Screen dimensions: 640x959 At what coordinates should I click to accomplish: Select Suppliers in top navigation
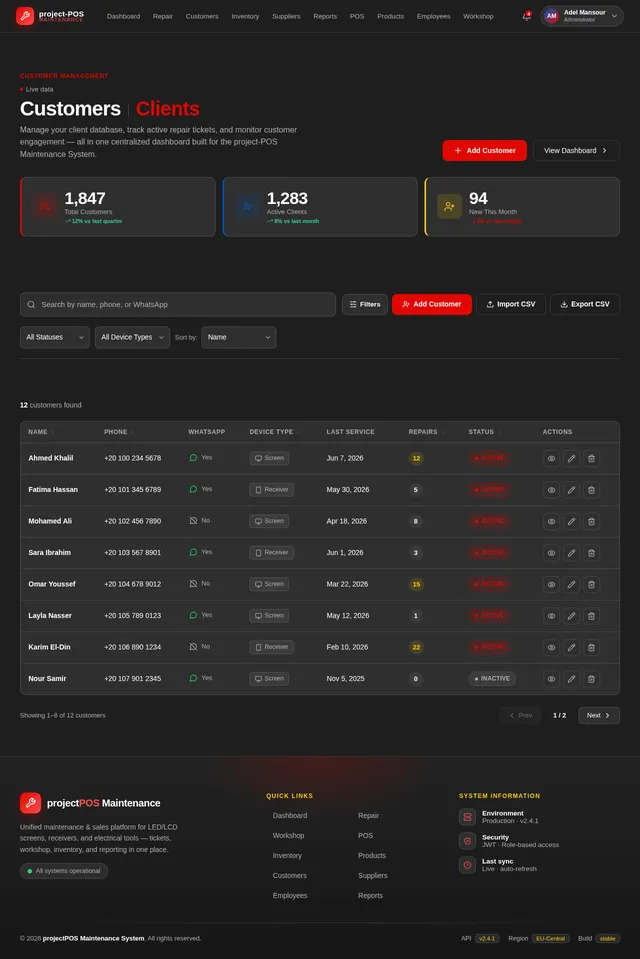[x=286, y=17]
